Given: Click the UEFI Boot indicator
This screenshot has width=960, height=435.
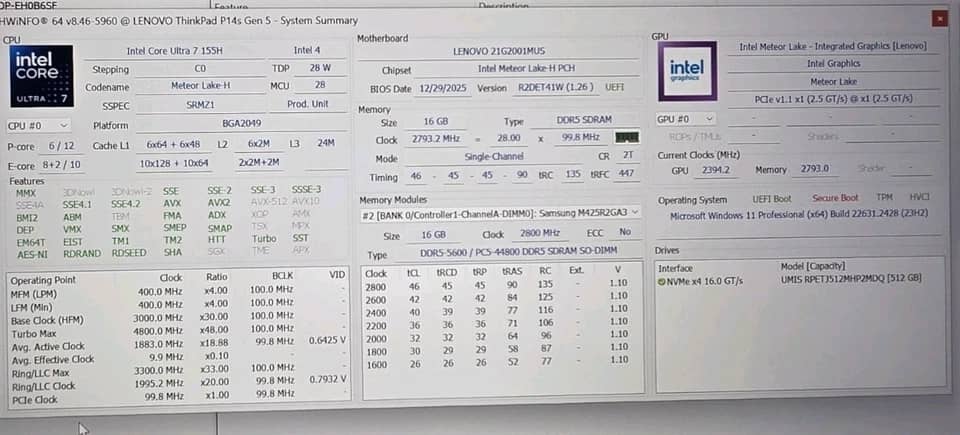Looking at the screenshot, I should 771,199.
